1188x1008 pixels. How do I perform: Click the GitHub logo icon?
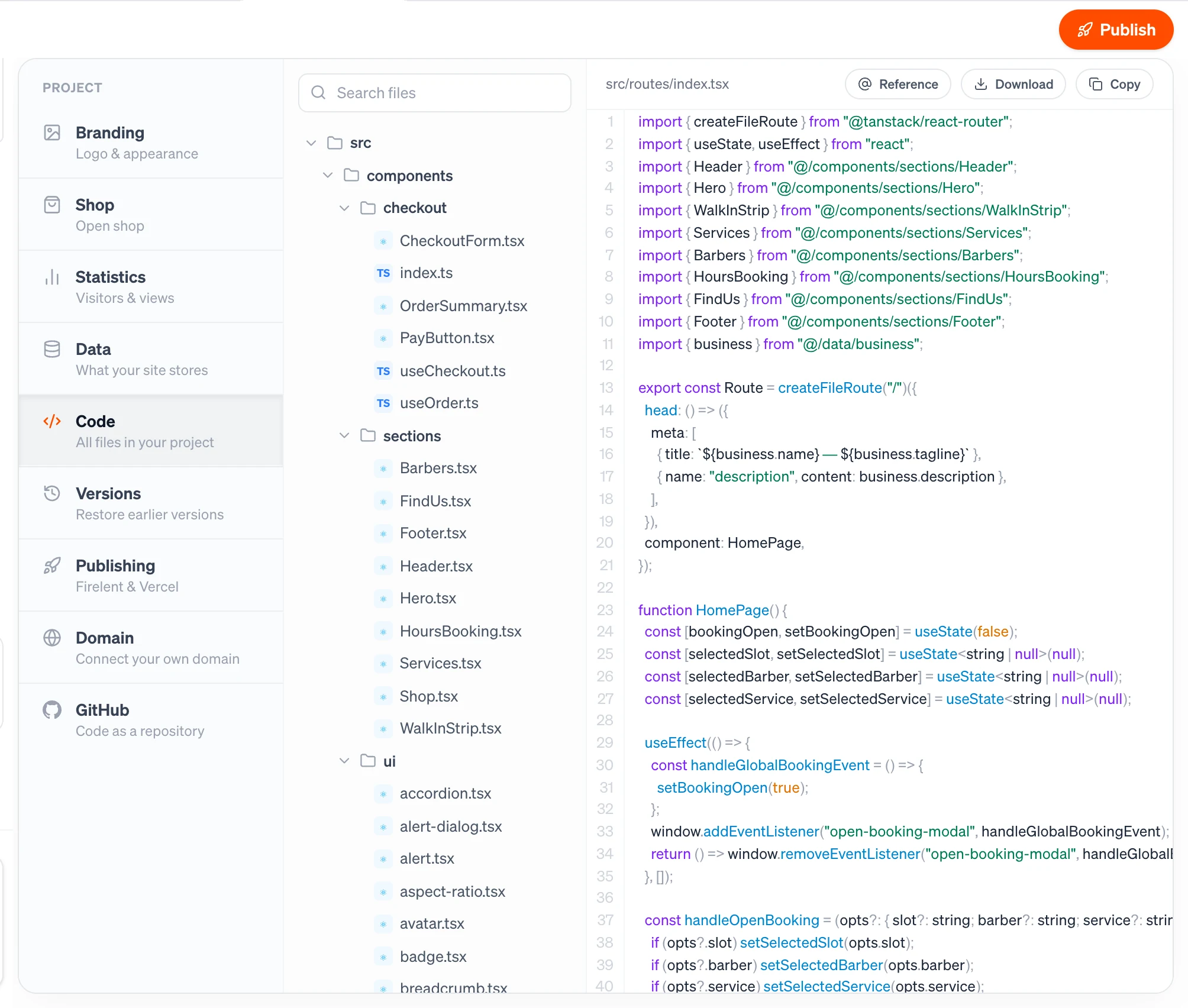tap(52, 710)
